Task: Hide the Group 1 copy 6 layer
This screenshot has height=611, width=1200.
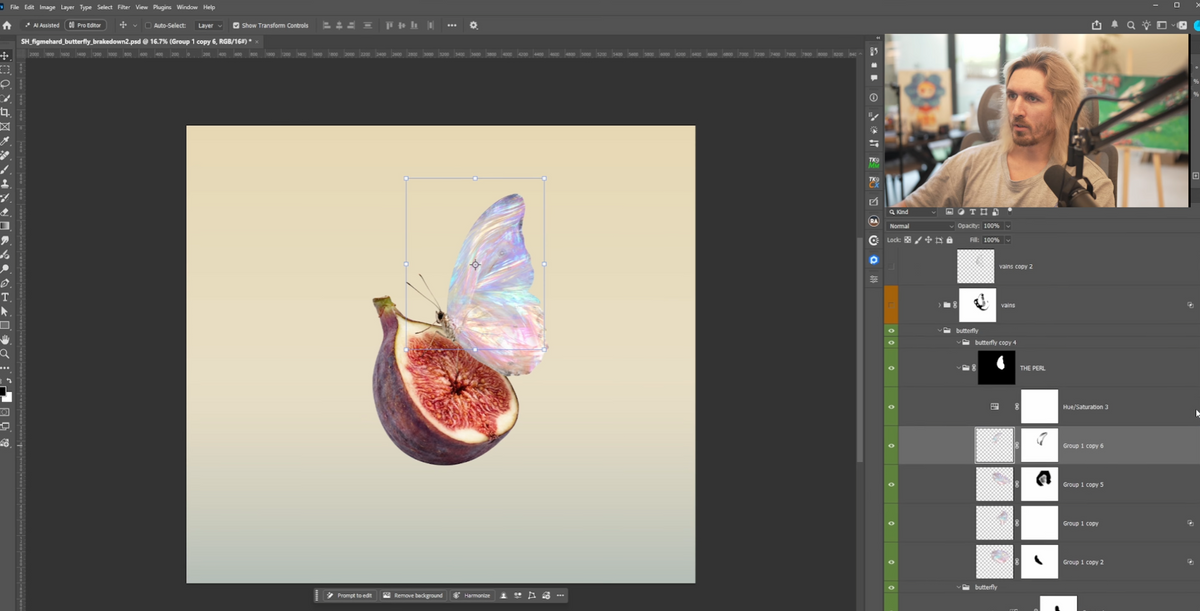Action: (891, 446)
